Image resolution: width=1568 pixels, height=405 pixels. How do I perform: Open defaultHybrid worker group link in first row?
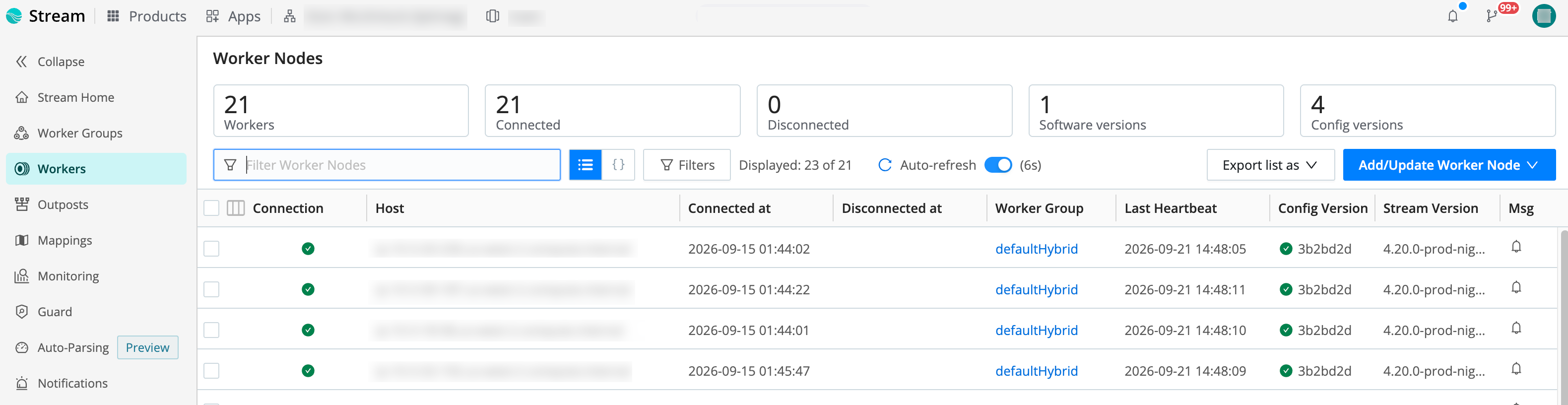[1036, 249]
